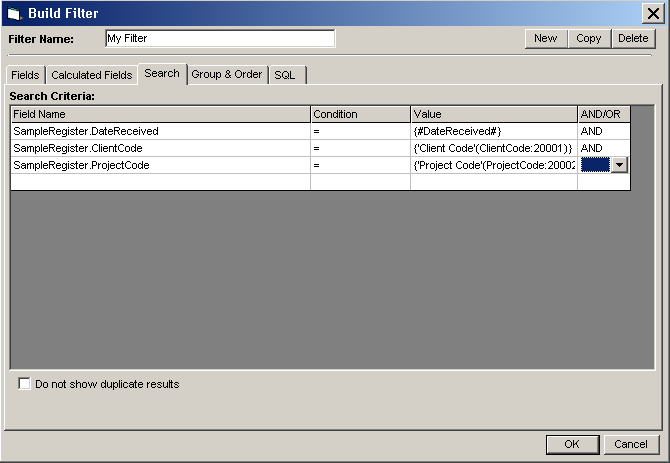Switch to the Fields tab
The height and width of the screenshot is (463, 670).
(25, 75)
